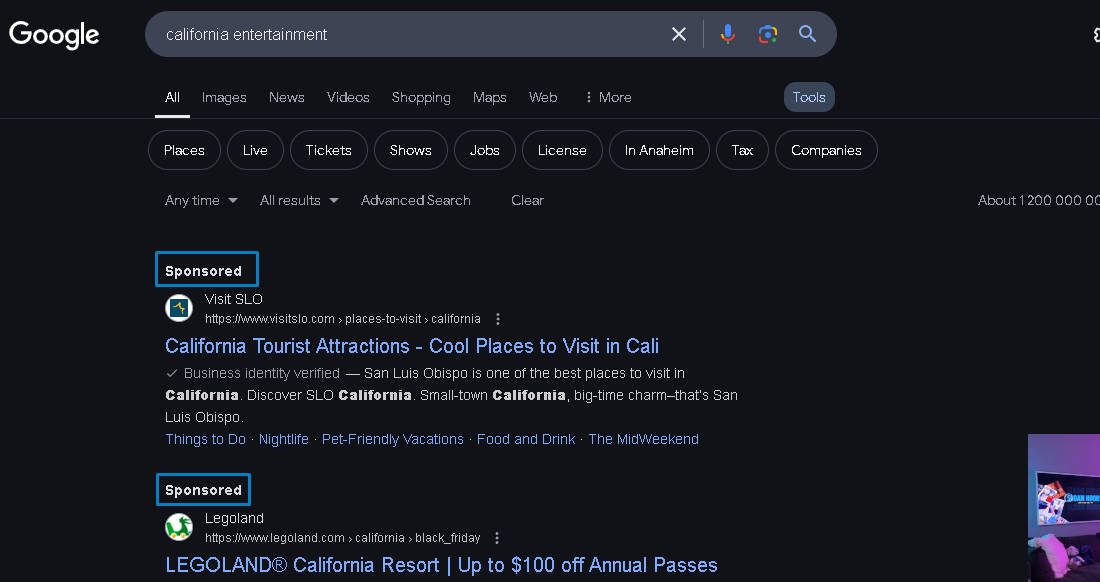Switch to the News tab
The height and width of the screenshot is (582, 1100).
pos(286,97)
